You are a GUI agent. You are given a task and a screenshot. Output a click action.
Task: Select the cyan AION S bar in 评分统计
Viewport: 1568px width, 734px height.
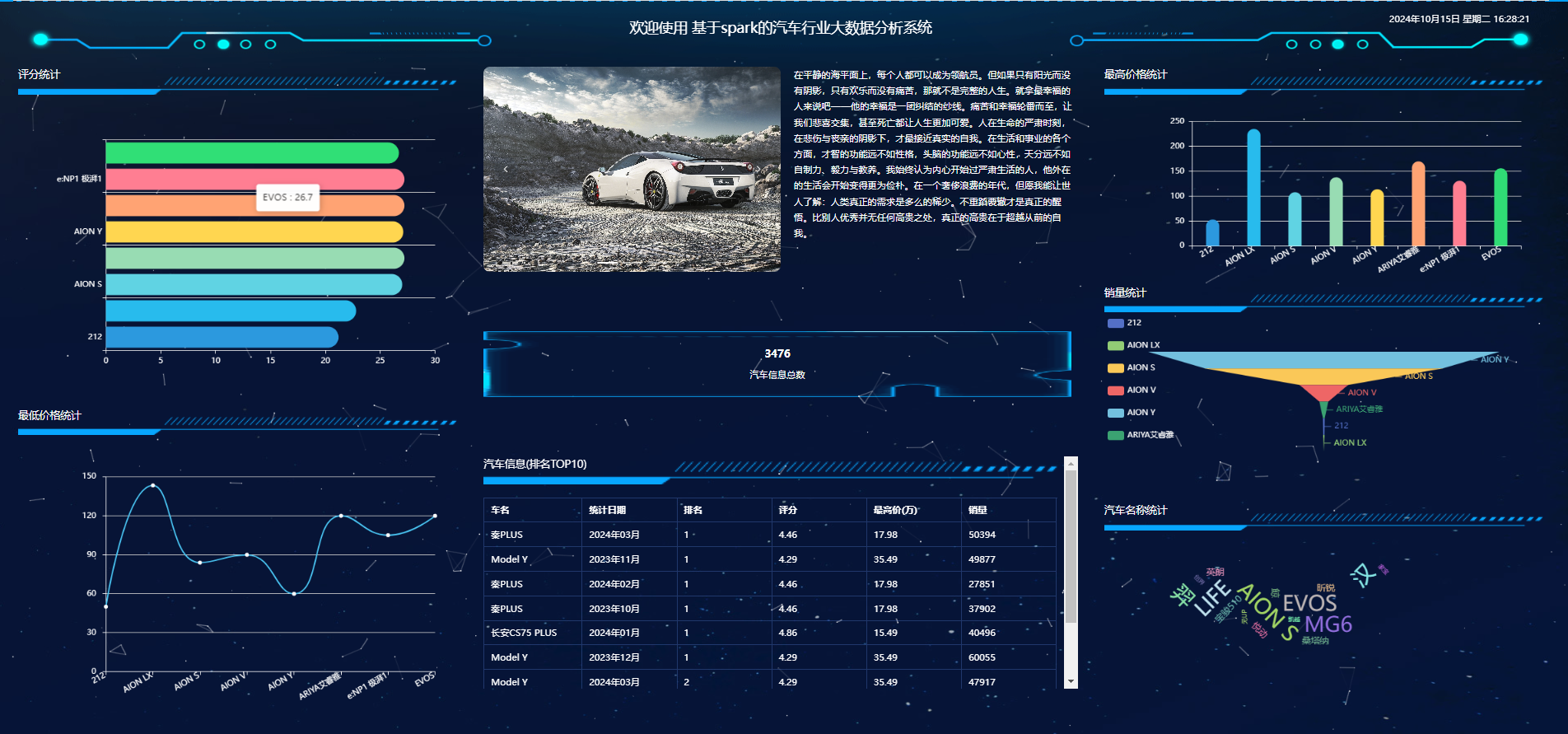click(254, 284)
